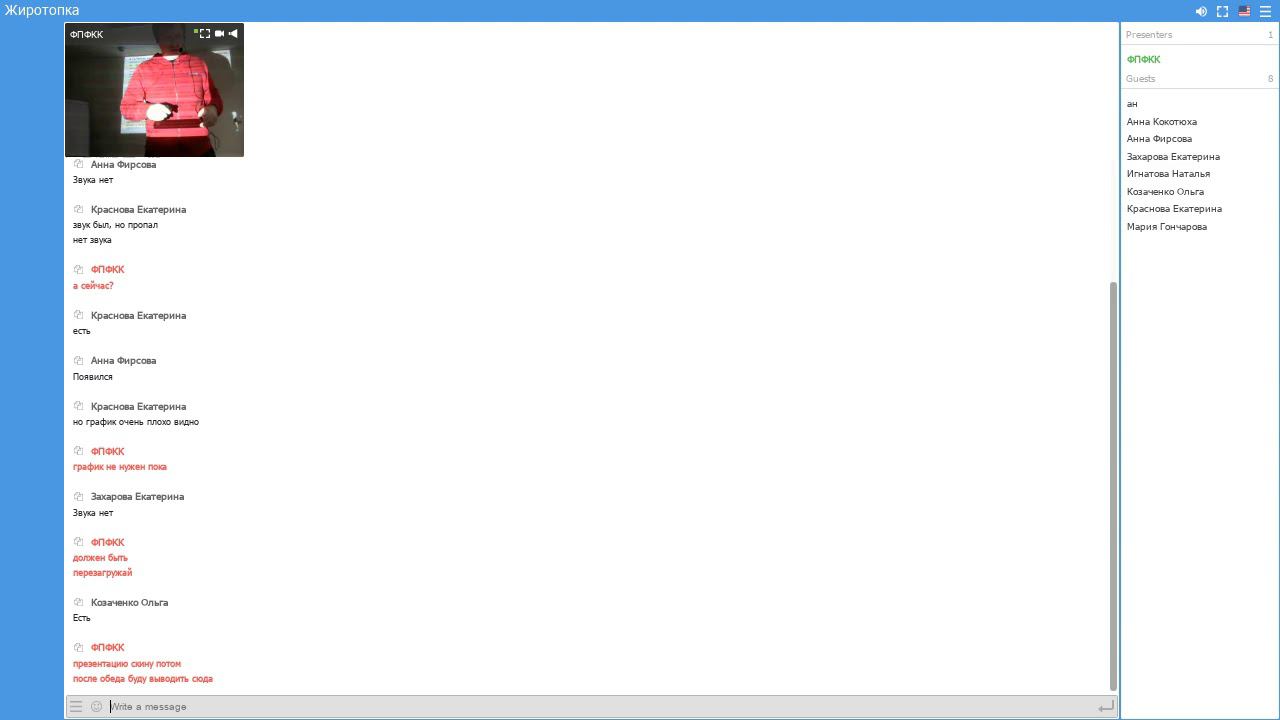Click the presenter video thumbnail
Image resolution: width=1280 pixels, height=720 pixels.
tap(154, 90)
